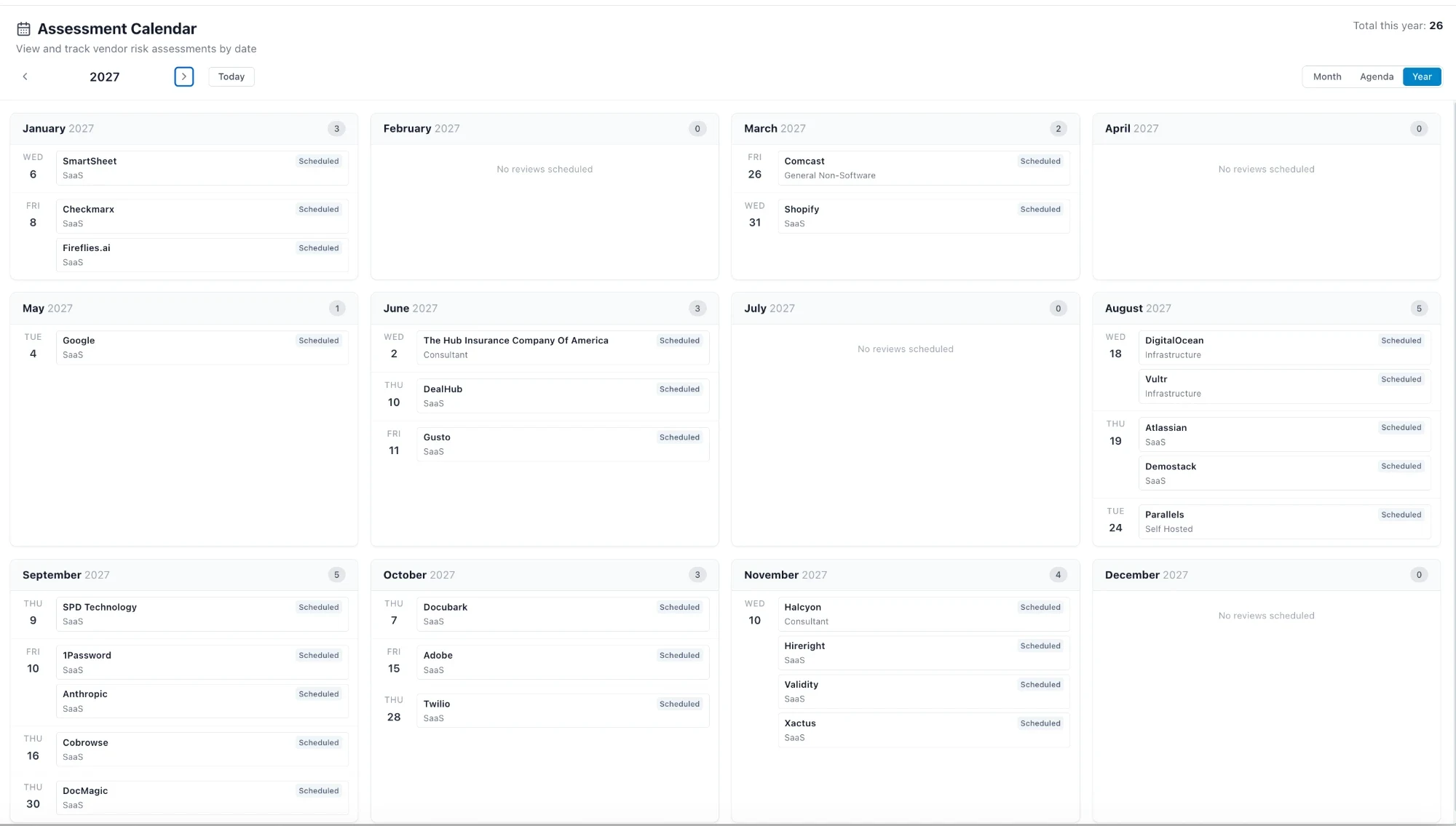Click the Scheduled status on Comcast

1040,162
